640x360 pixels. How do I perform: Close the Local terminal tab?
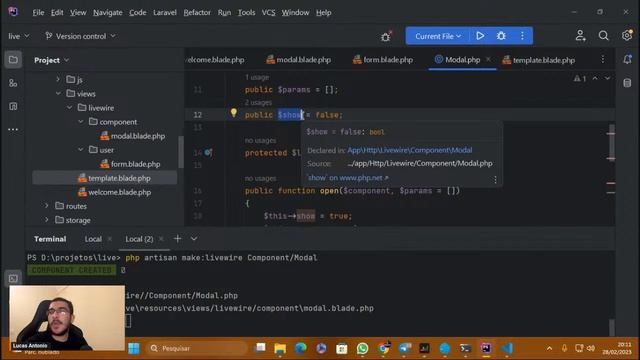pos(109,239)
